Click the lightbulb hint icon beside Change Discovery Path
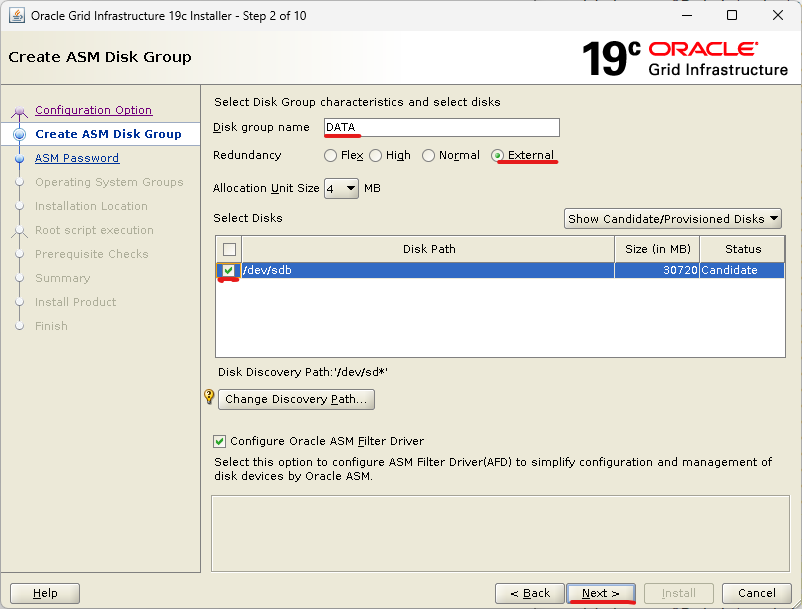Image resolution: width=802 pixels, height=609 pixels. point(209,397)
